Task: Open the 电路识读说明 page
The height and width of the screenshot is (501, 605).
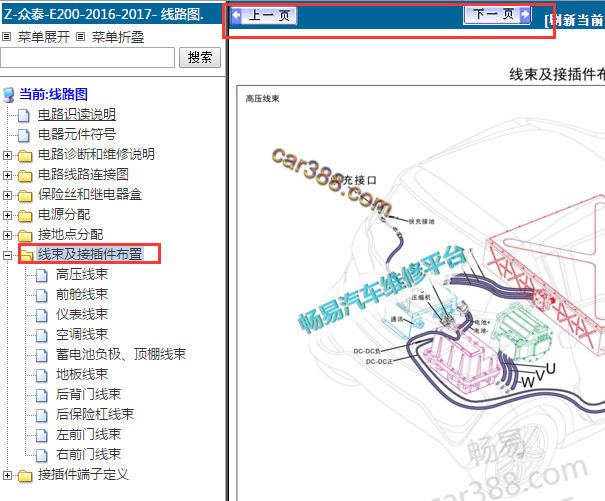Action: [77, 114]
